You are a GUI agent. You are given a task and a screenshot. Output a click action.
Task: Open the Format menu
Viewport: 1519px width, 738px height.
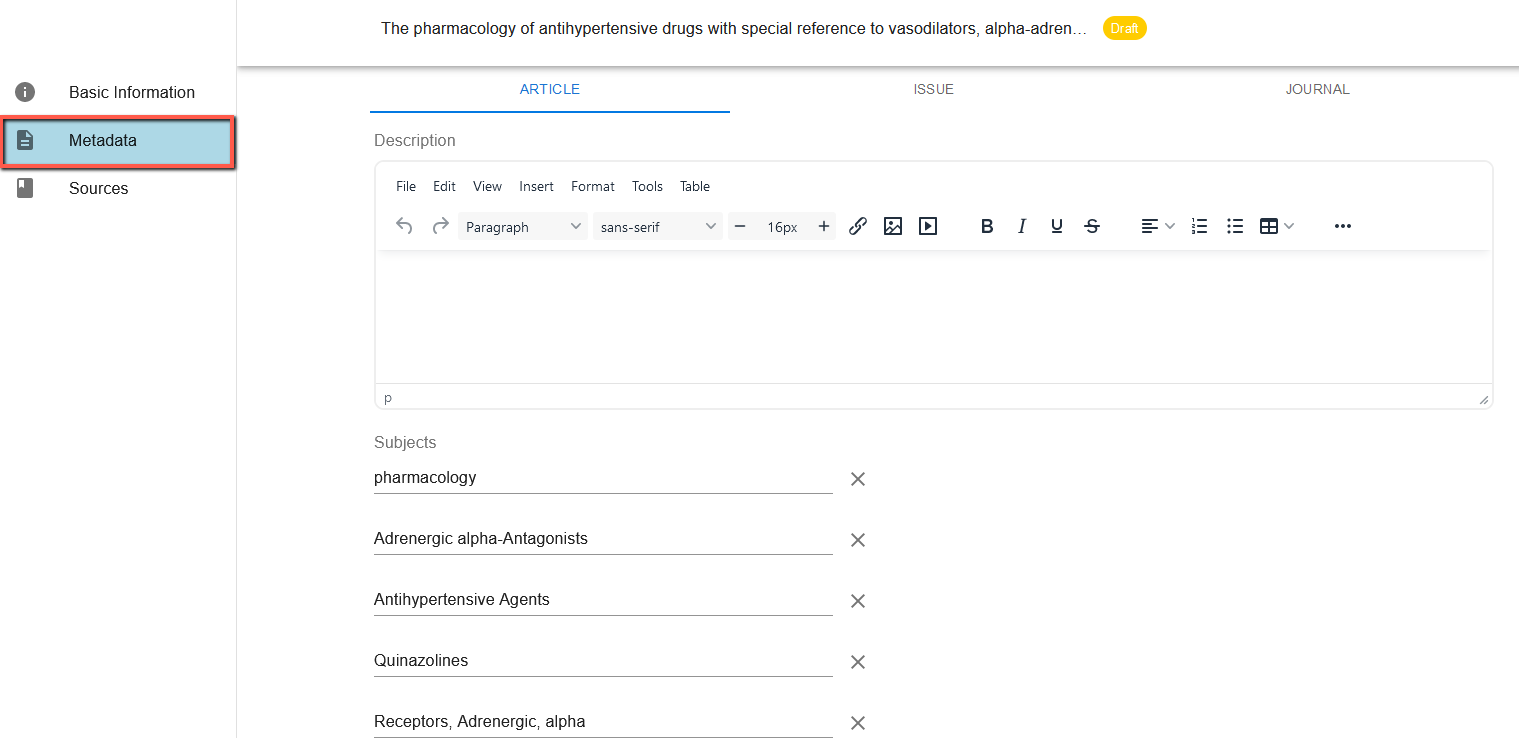(x=592, y=186)
